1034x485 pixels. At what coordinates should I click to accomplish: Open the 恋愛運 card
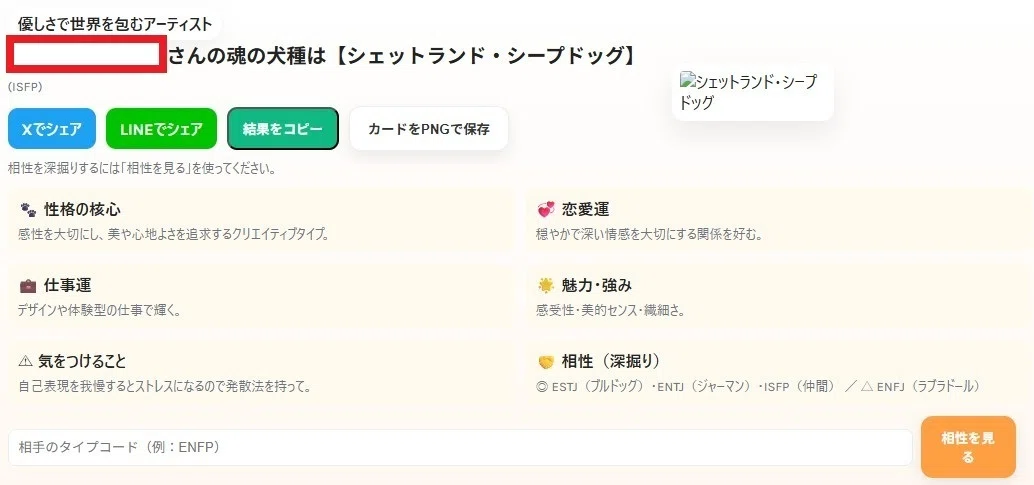[779, 221]
